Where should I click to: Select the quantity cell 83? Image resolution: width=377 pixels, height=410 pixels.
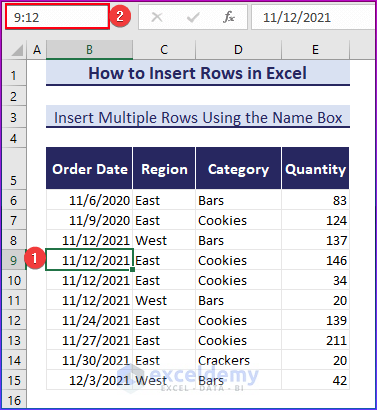[315, 200]
